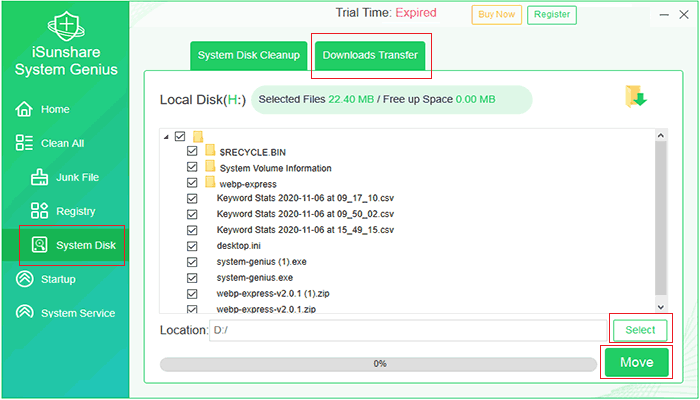Click the file list scroll-up arrow

[661, 135]
